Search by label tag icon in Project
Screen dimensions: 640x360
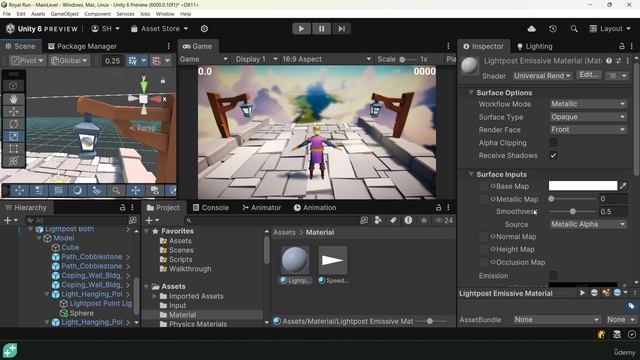click(x=393, y=220)
